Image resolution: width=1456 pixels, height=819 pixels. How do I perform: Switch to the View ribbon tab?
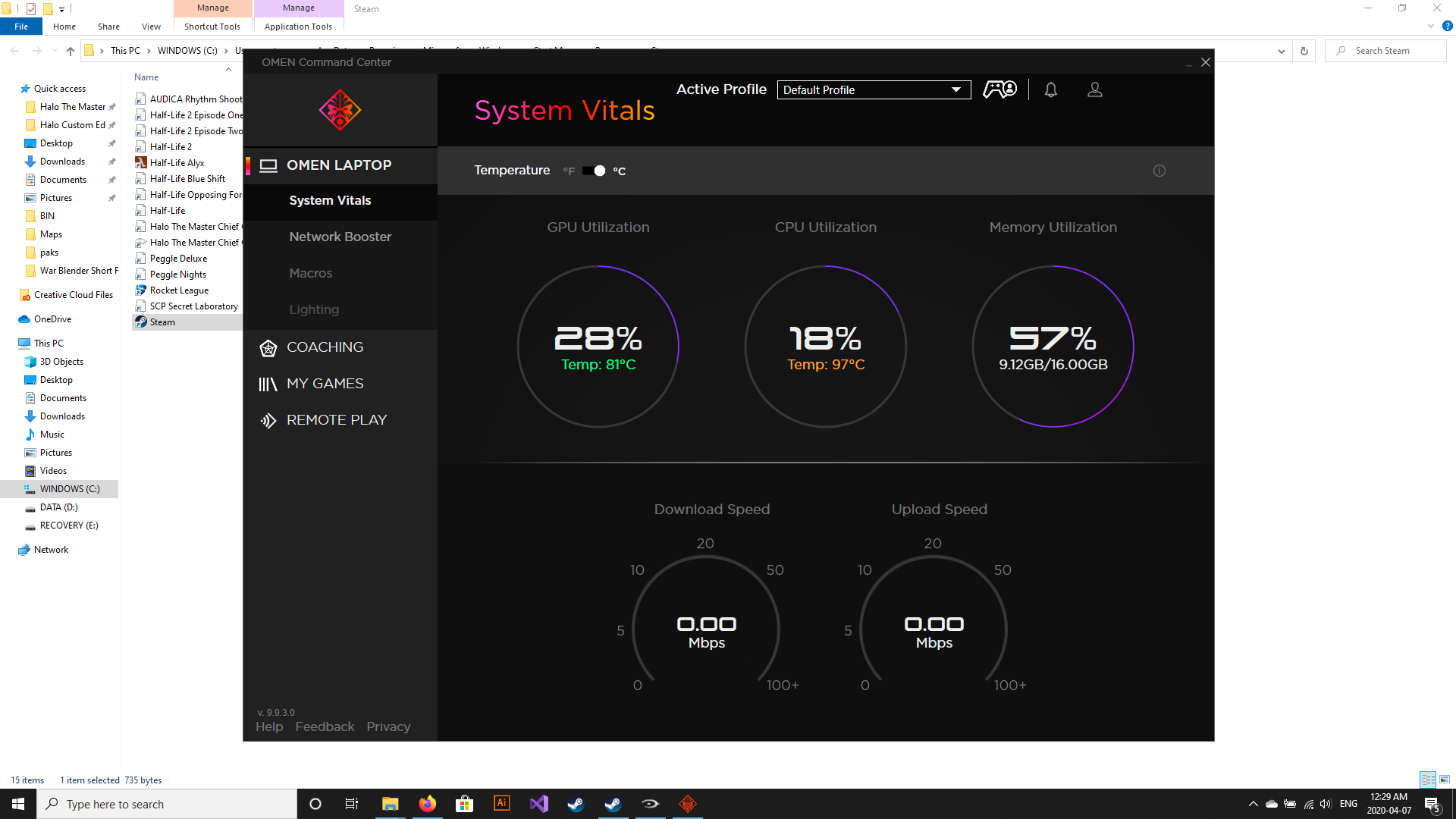tap(151, 27)
